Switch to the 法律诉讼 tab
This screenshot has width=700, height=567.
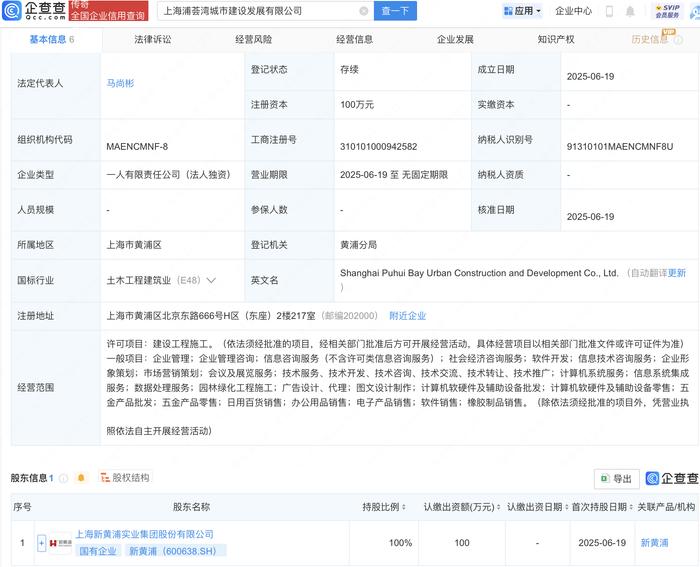(x=153, y=39)
